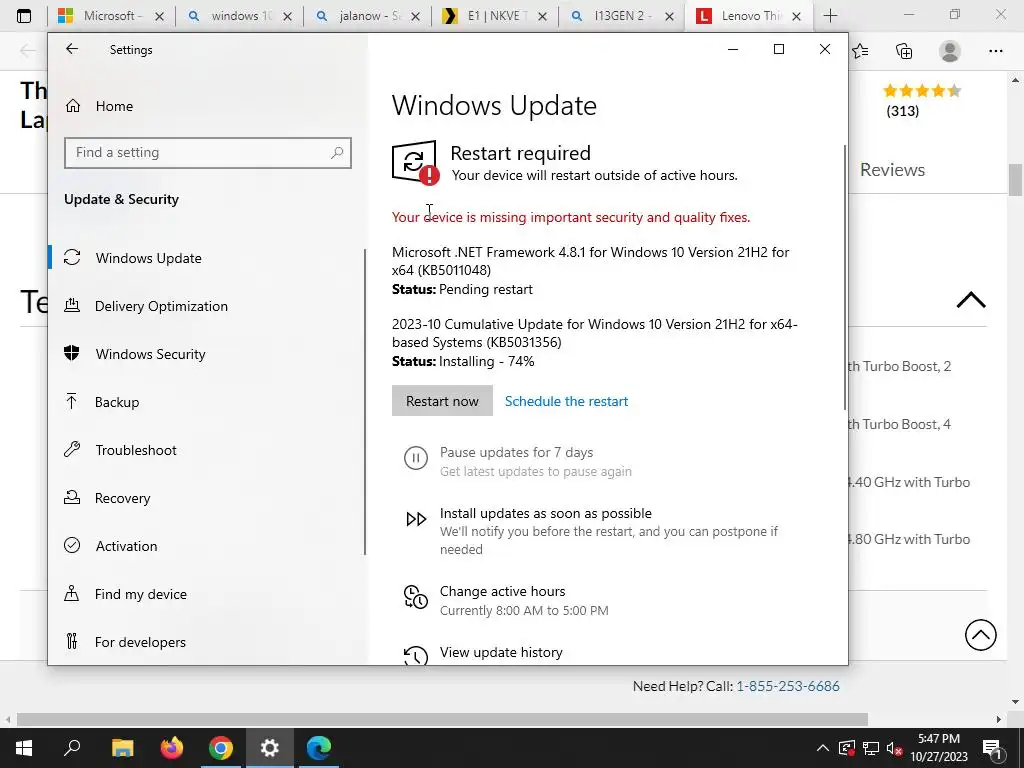Click the circular back-to-top arrow button
1024x768 pixels.
tap(980, 634)
